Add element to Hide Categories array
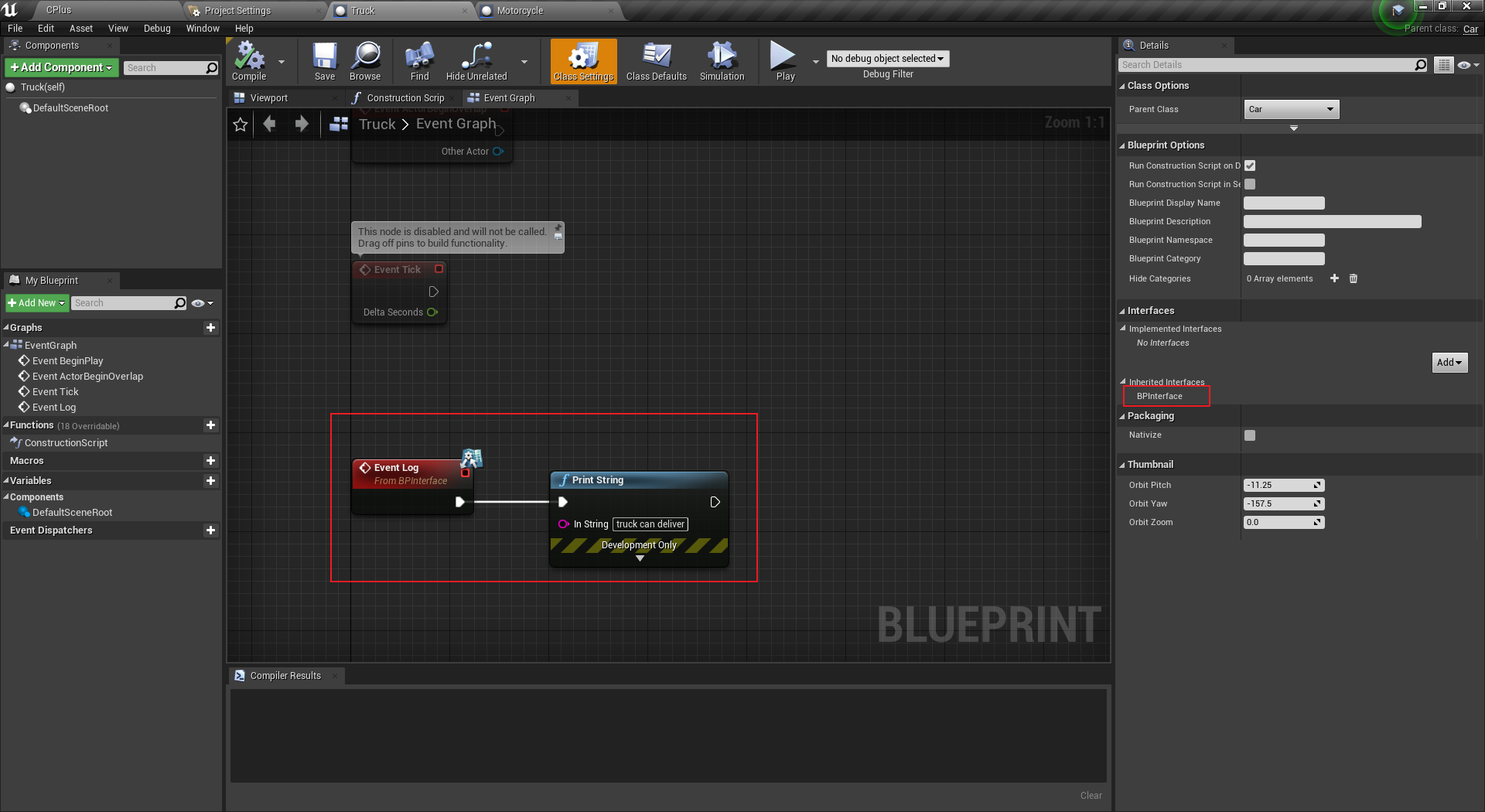 click(x=1334, y=278)
